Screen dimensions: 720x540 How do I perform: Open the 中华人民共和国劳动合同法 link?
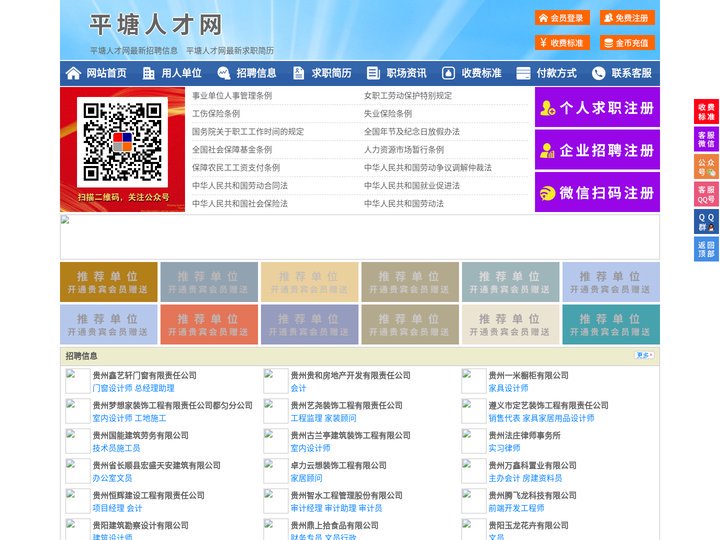(x=240, y=186)
